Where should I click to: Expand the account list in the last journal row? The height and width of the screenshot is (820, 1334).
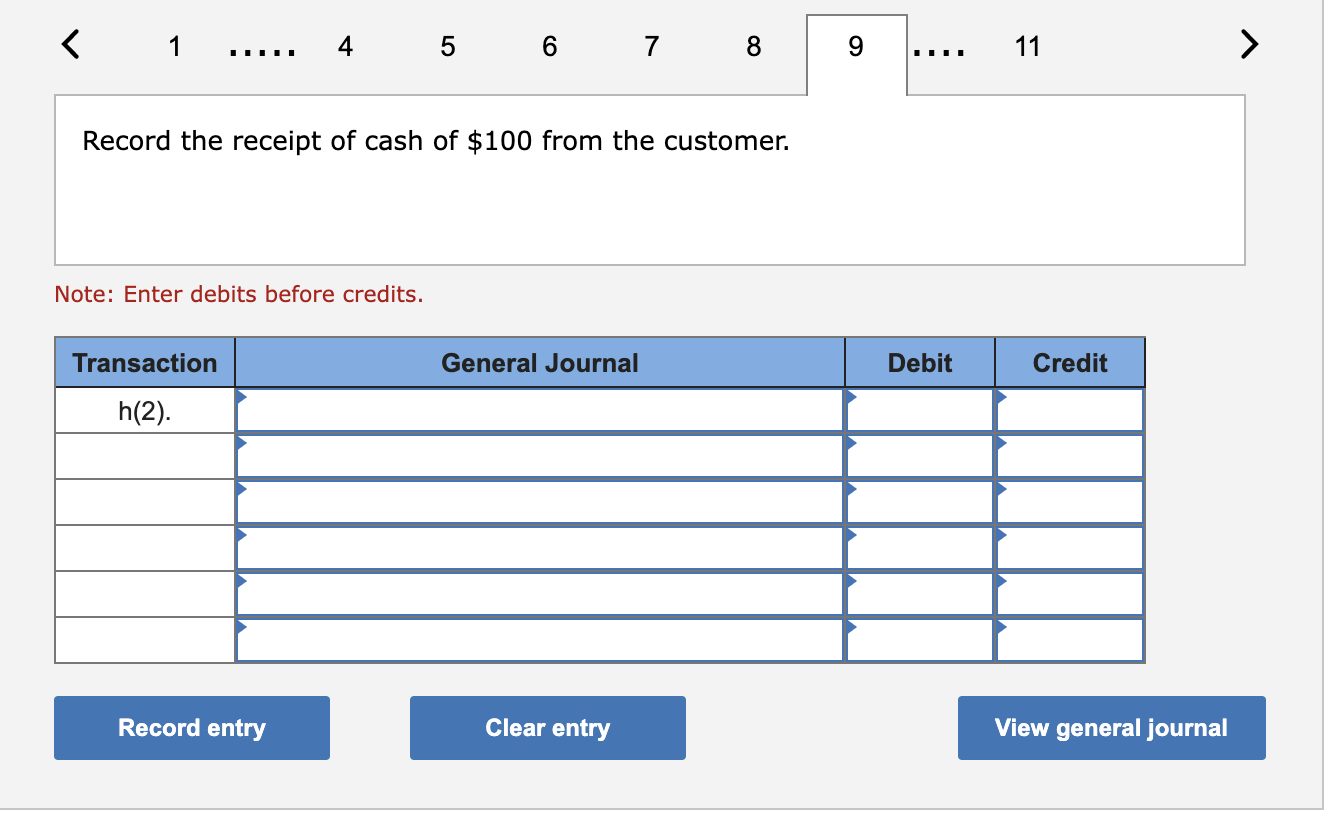240,627
